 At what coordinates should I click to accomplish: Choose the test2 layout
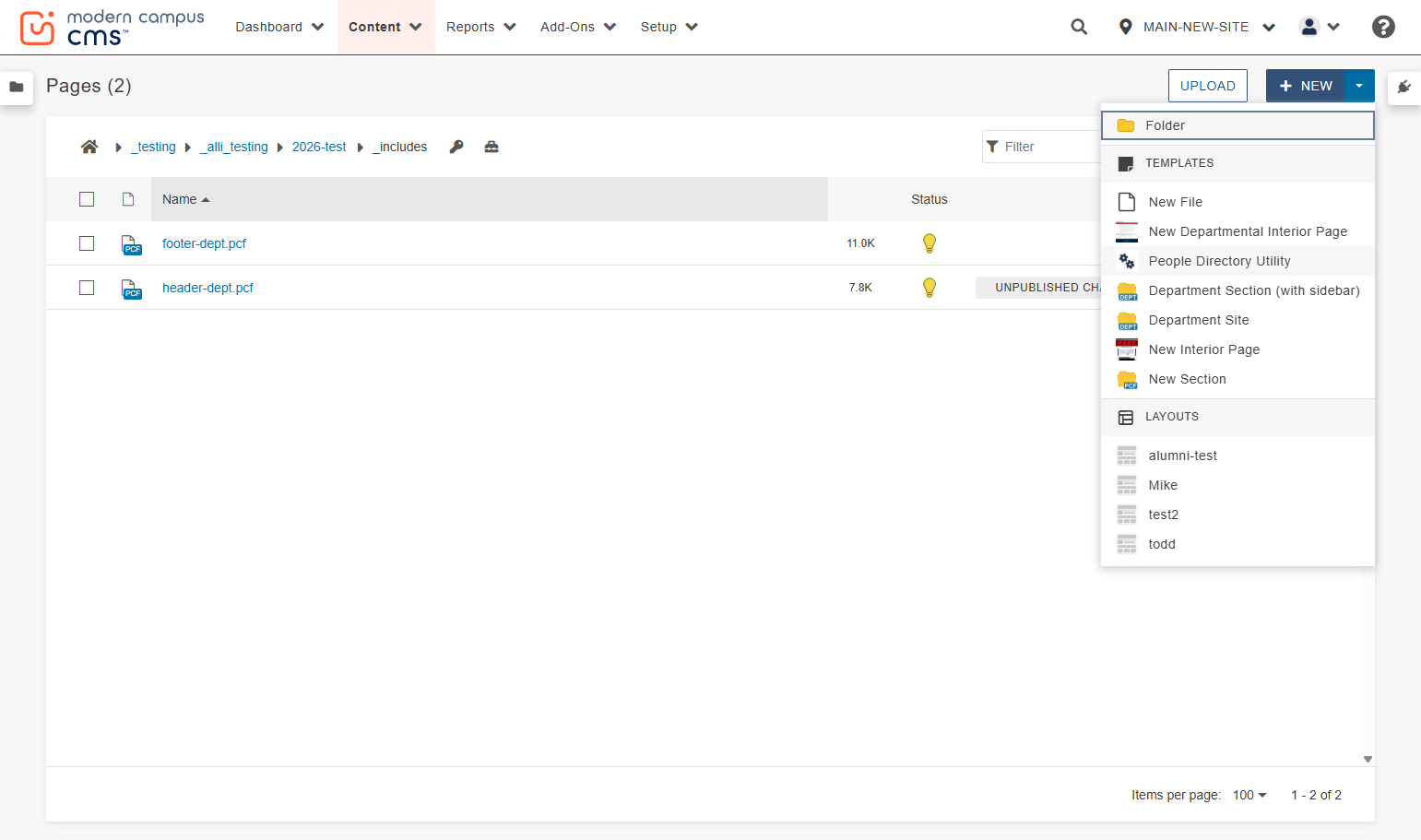click(x=1237, y=515)
